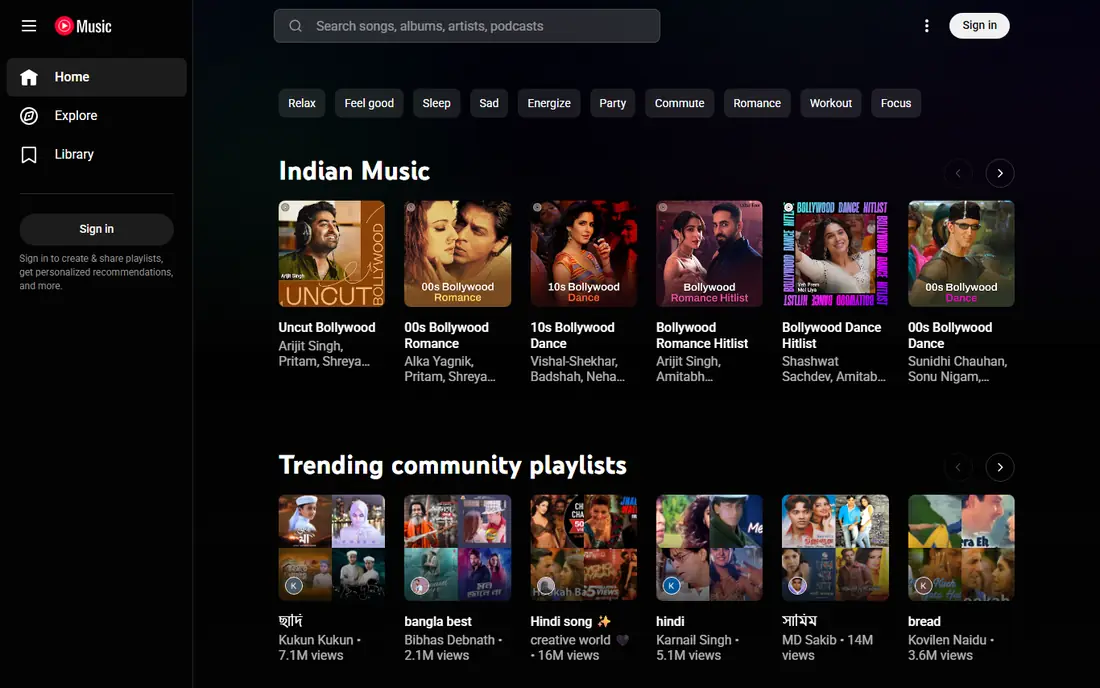Open Explore in the sidebar
The width and height of the screenshot is (1100, 688).
click(96, 116)
